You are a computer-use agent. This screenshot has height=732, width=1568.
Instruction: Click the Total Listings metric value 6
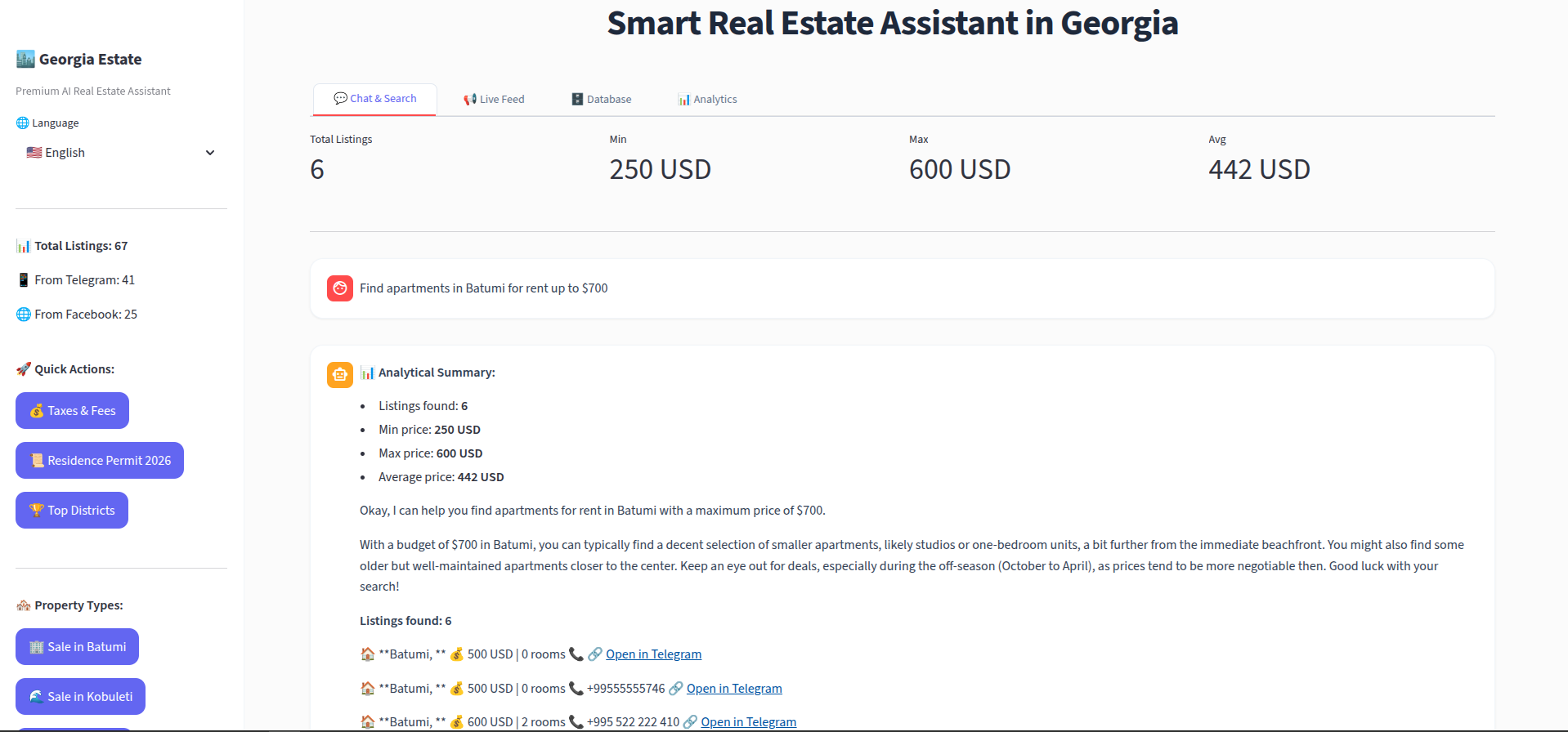[317, 170]
